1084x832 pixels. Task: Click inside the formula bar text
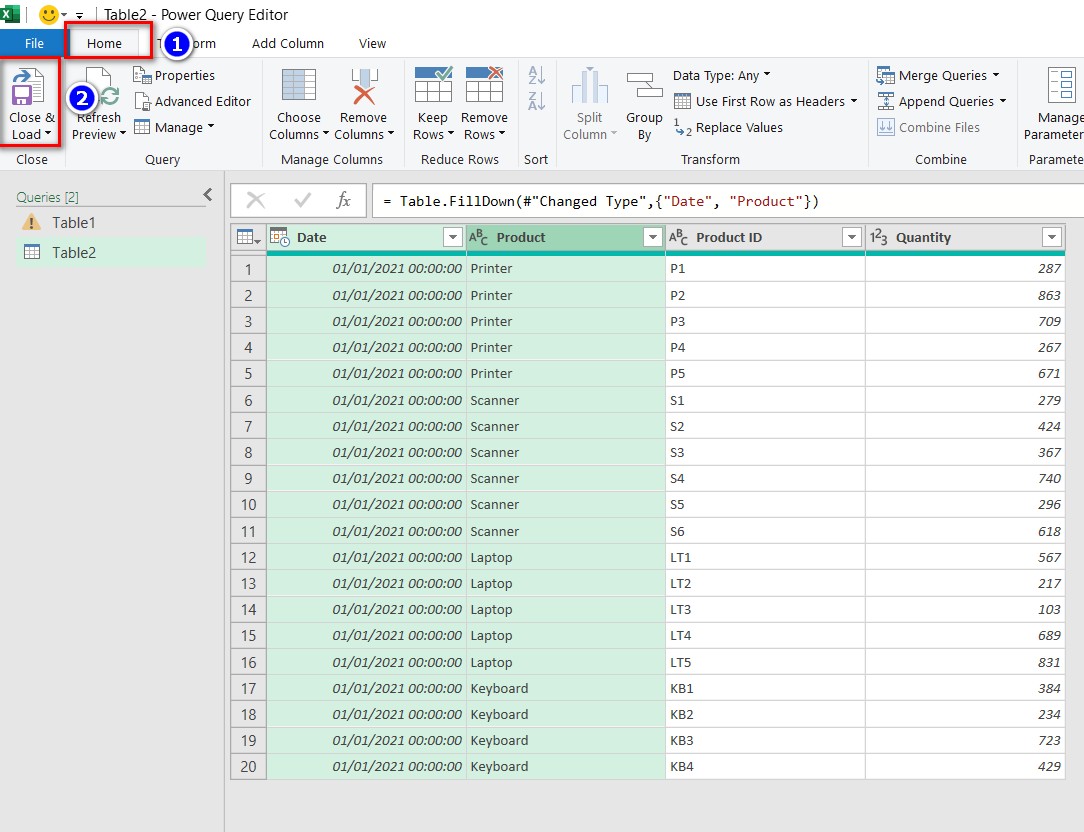click(700, 201)
